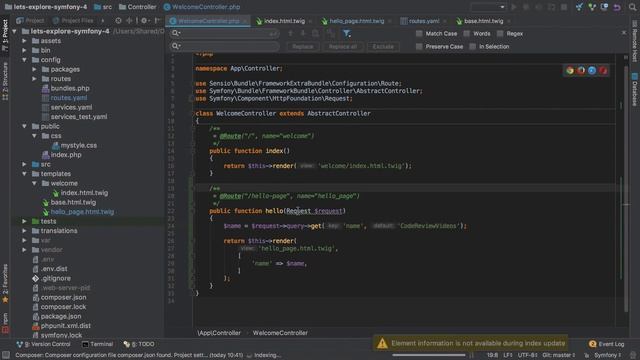Open run configuration dropdown in toolbar
The height and width of the screenshot is (360, 640).
point(488,7)
